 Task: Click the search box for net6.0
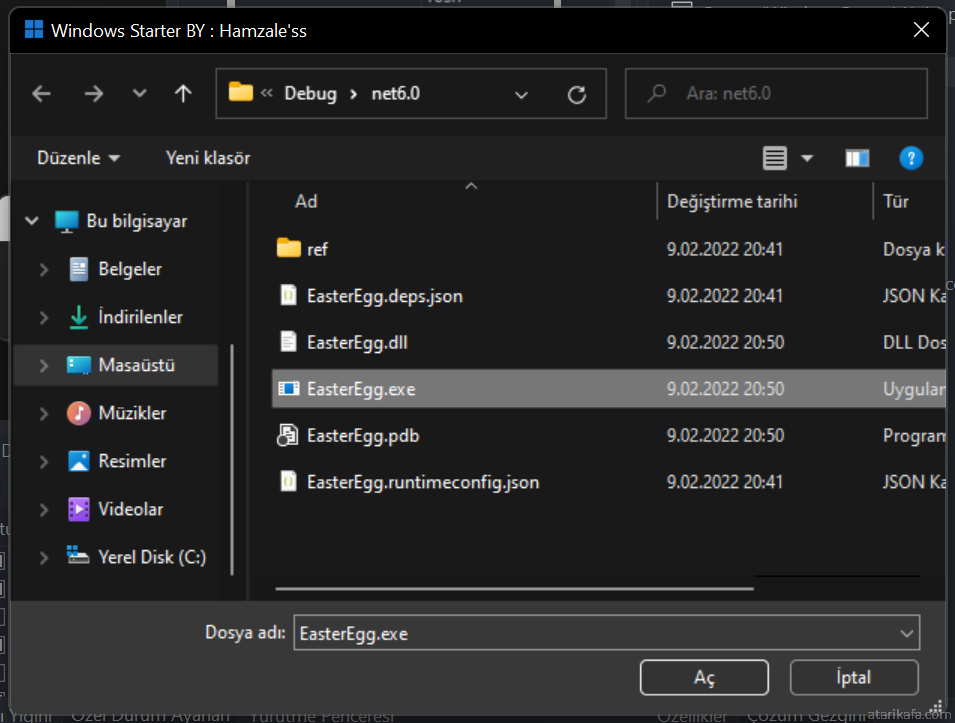click(x=776, y=93)
